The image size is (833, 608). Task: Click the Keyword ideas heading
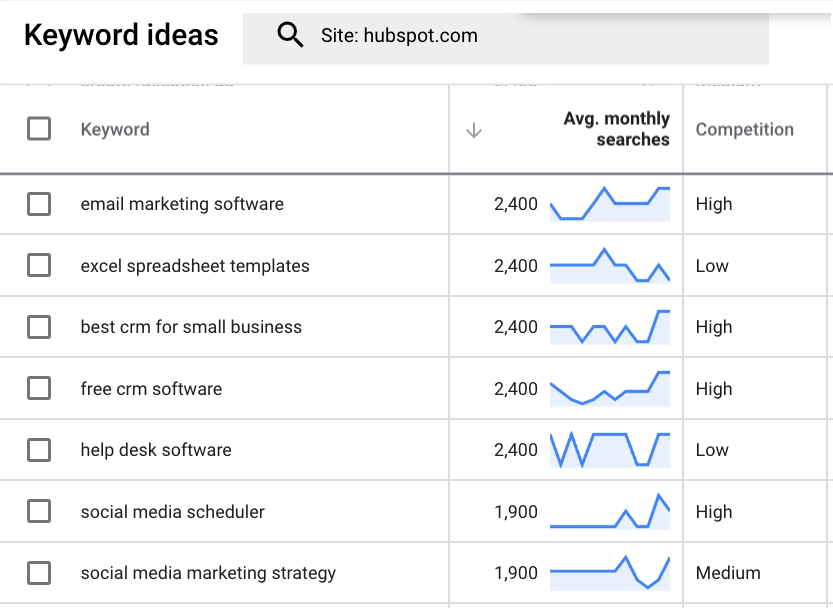tap(120, 34)
